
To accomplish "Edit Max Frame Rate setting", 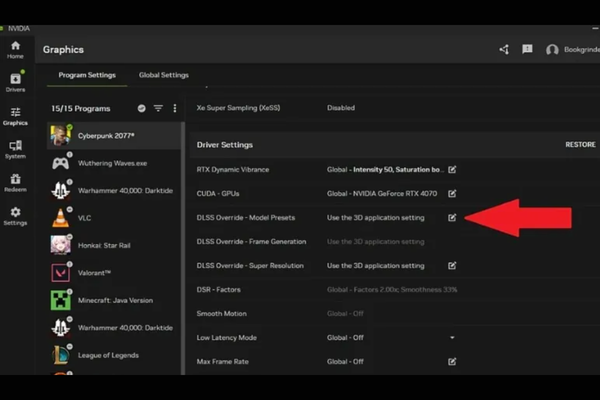I will coord(452,362).
